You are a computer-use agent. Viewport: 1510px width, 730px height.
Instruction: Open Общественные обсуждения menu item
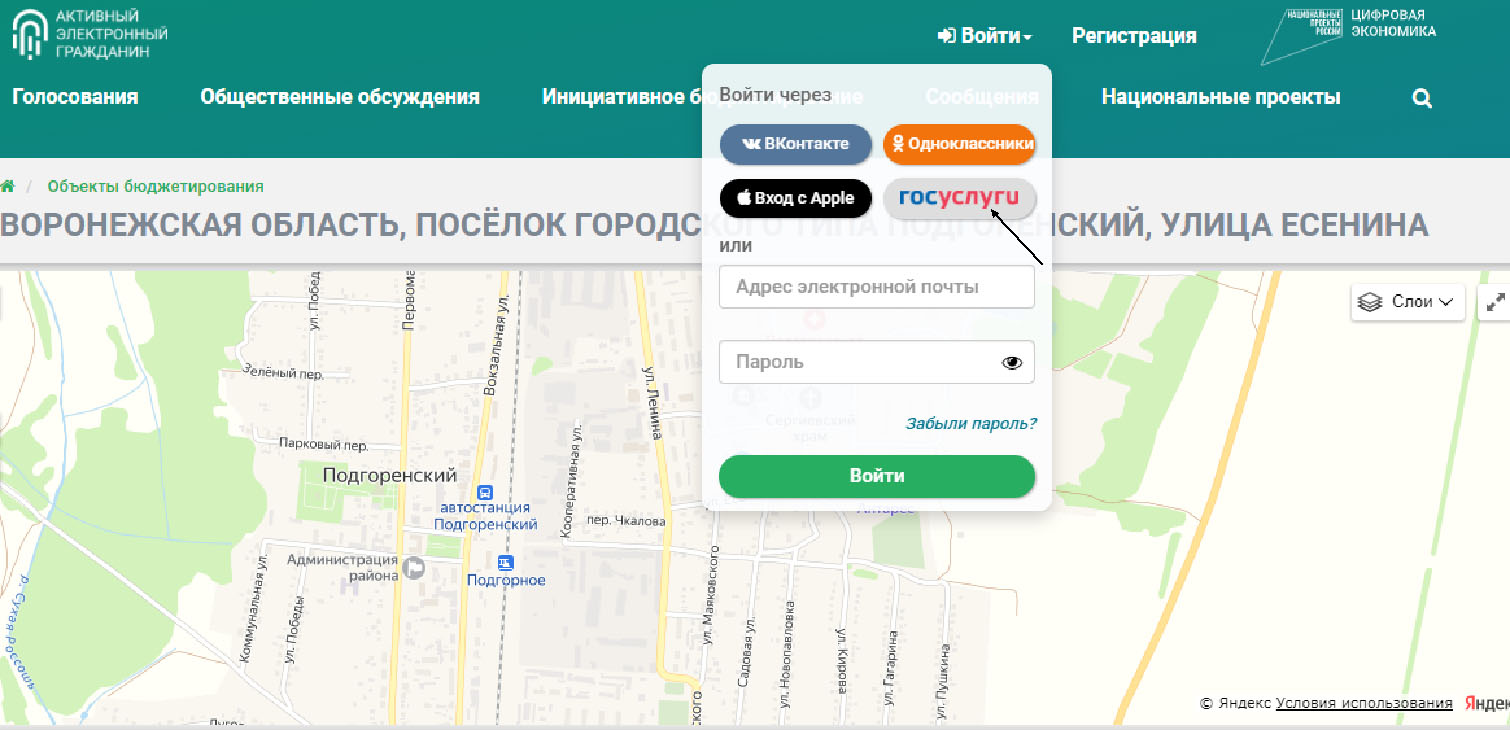pyautogui.click(x=340, y=97)
